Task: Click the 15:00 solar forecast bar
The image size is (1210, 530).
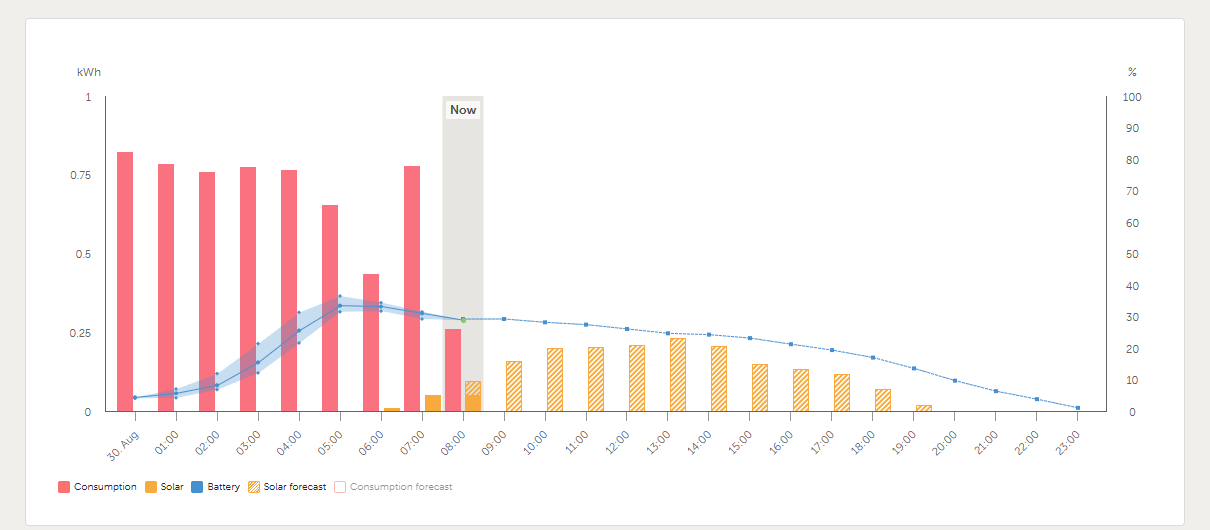Action: point(760,387)
